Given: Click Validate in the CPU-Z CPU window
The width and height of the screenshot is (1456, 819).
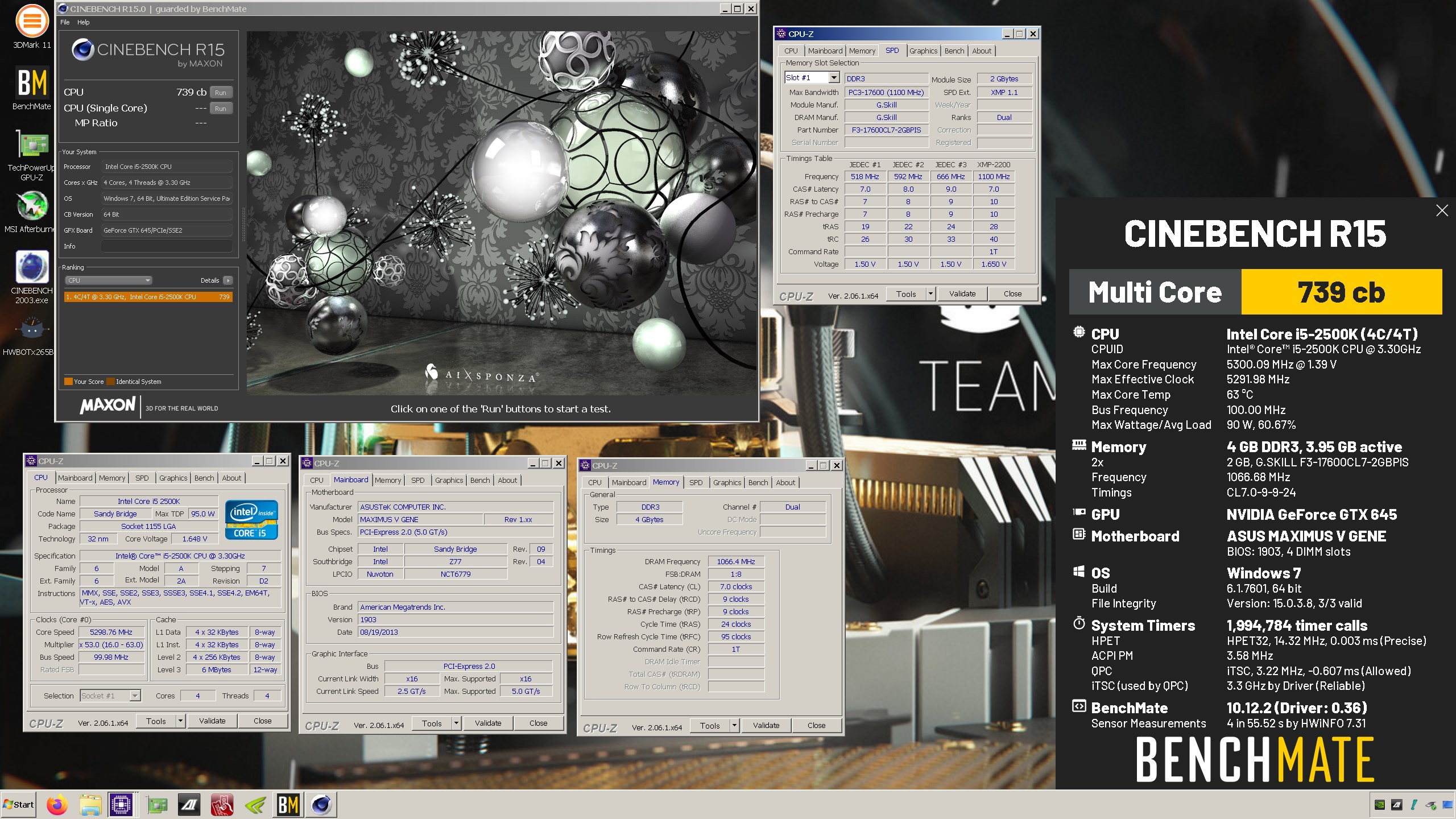Looking at the screenshot, I should [212, 721].
